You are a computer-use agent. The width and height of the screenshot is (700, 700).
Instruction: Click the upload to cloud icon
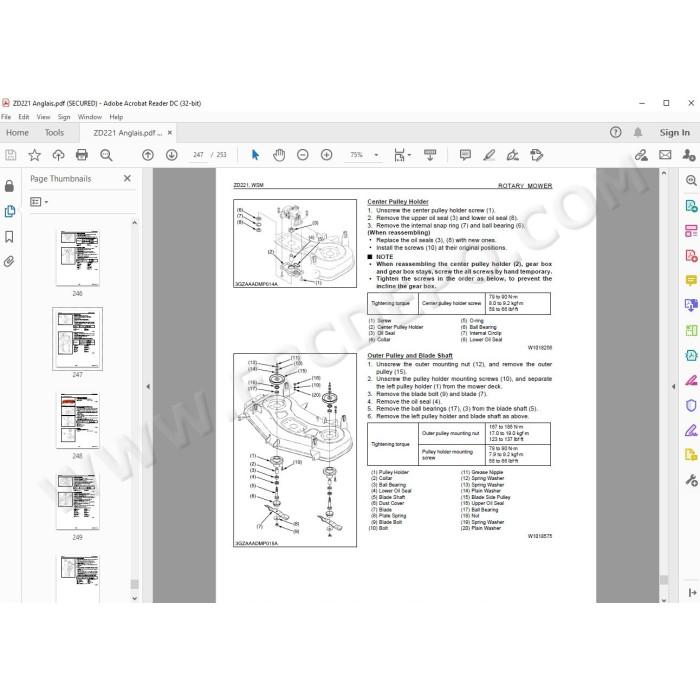point(58,155)
